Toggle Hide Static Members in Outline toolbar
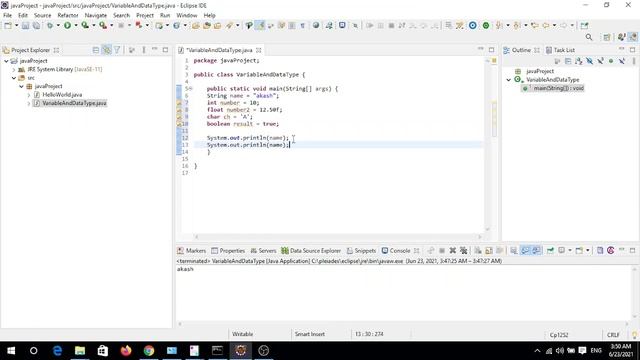Viewport: 640px width, 360px height. pos(600,61)
